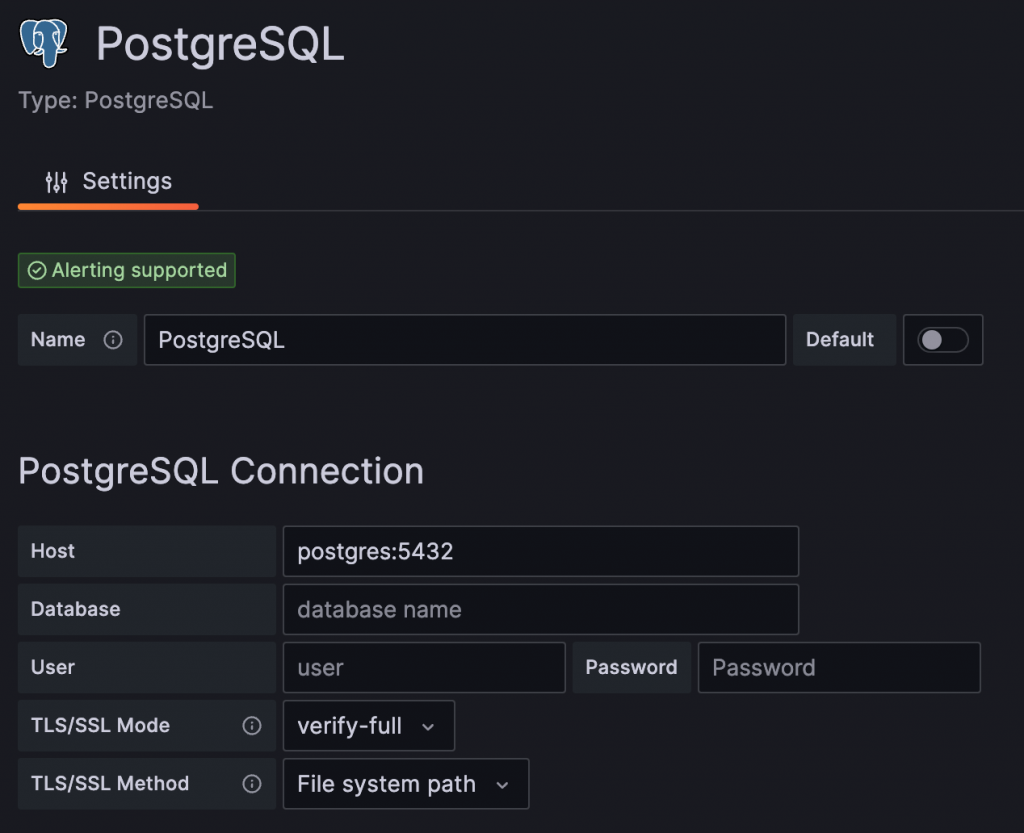
Task: Click the User input field
Action: (x=424, y=667)
